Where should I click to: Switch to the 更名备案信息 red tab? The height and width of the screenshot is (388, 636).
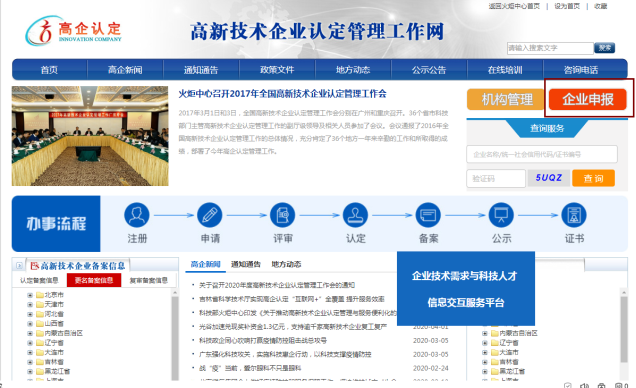pos(94,280)
